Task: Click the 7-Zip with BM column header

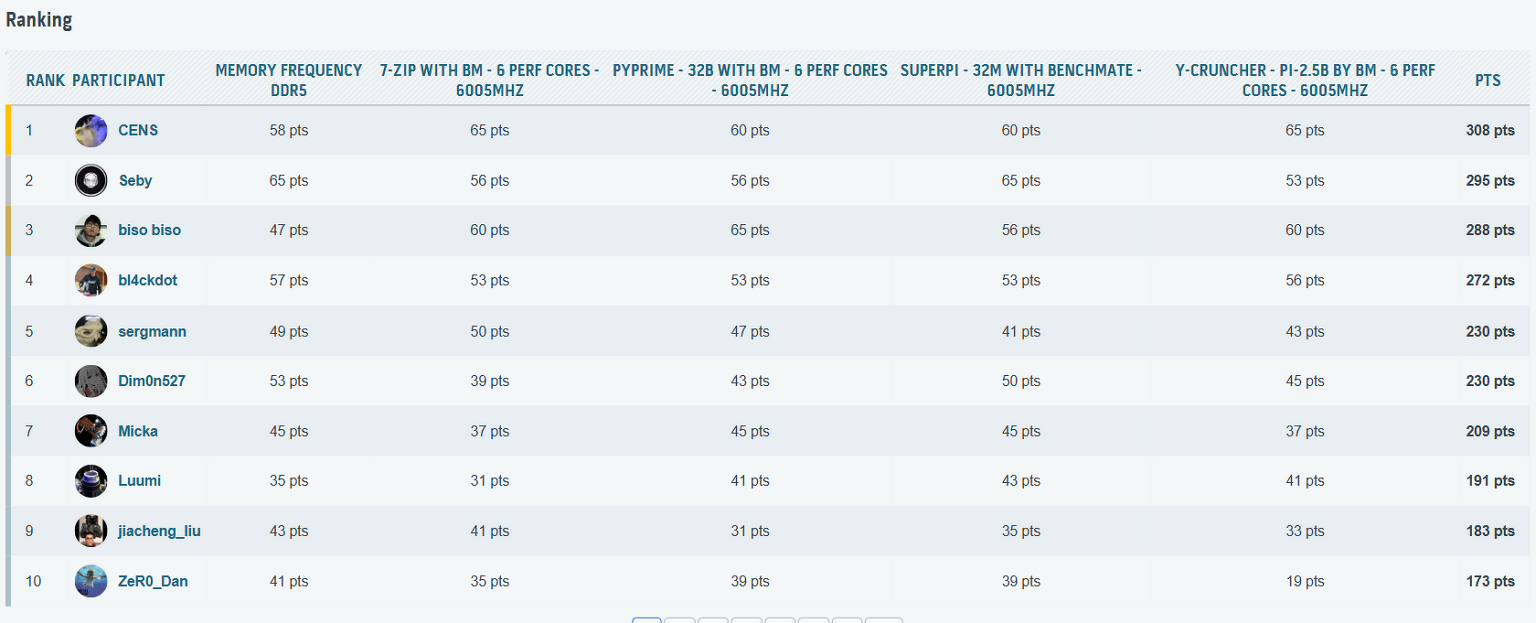Action: [x=489, y=80]
